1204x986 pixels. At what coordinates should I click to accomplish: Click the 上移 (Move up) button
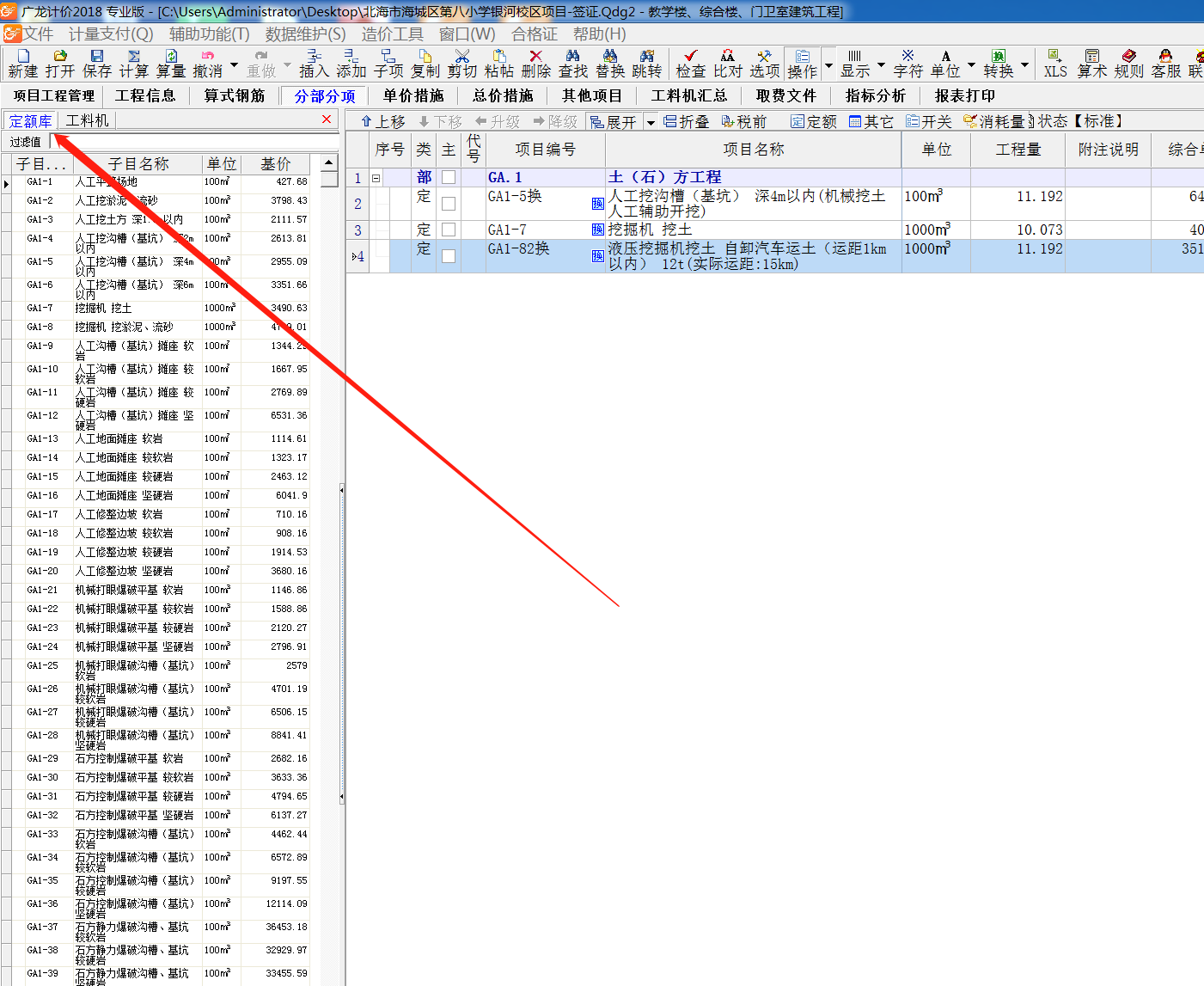pyautogui.click(x=382, y=122)
